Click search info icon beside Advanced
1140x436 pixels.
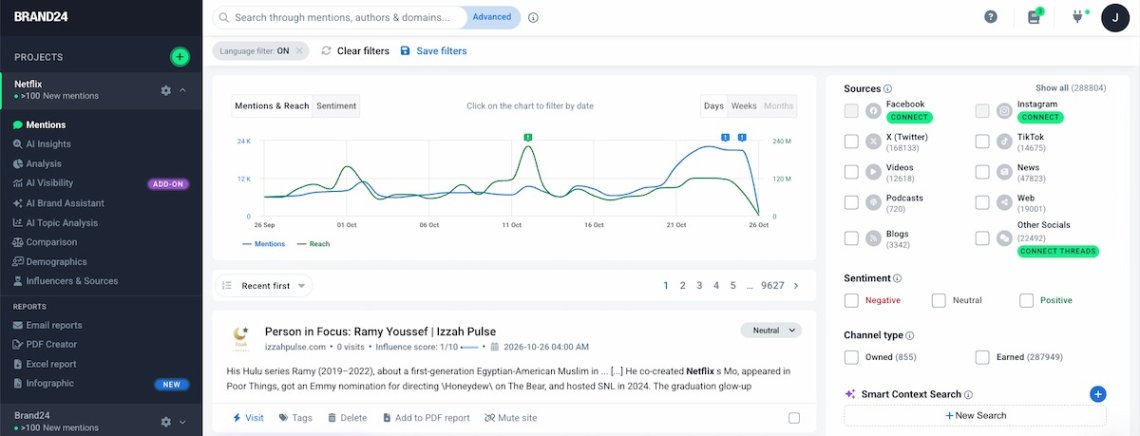pyautogui.click(x=533, y=17)
